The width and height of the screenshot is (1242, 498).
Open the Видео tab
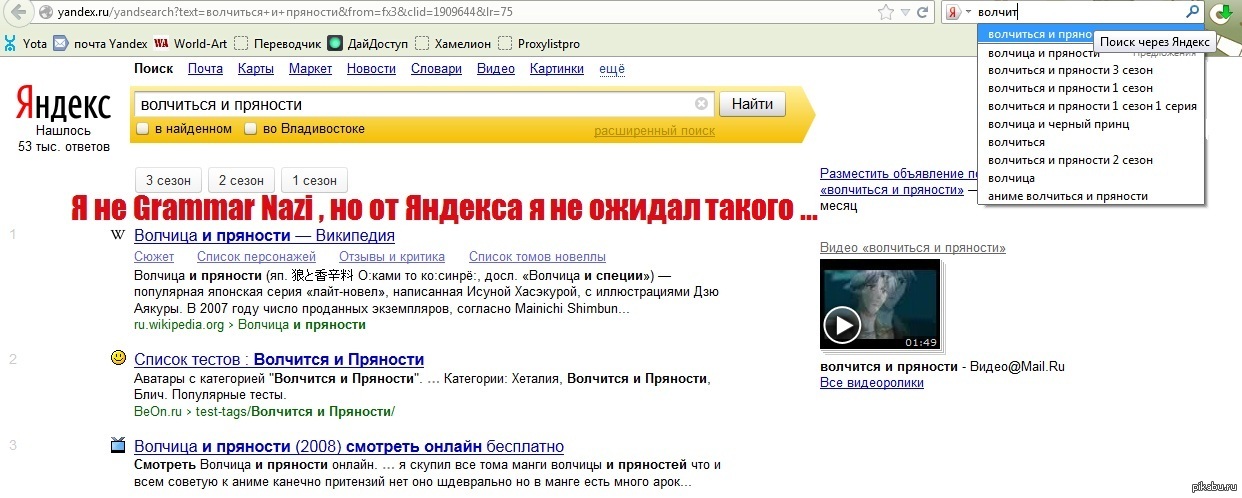pyautogui.click(x=496, y=69)
